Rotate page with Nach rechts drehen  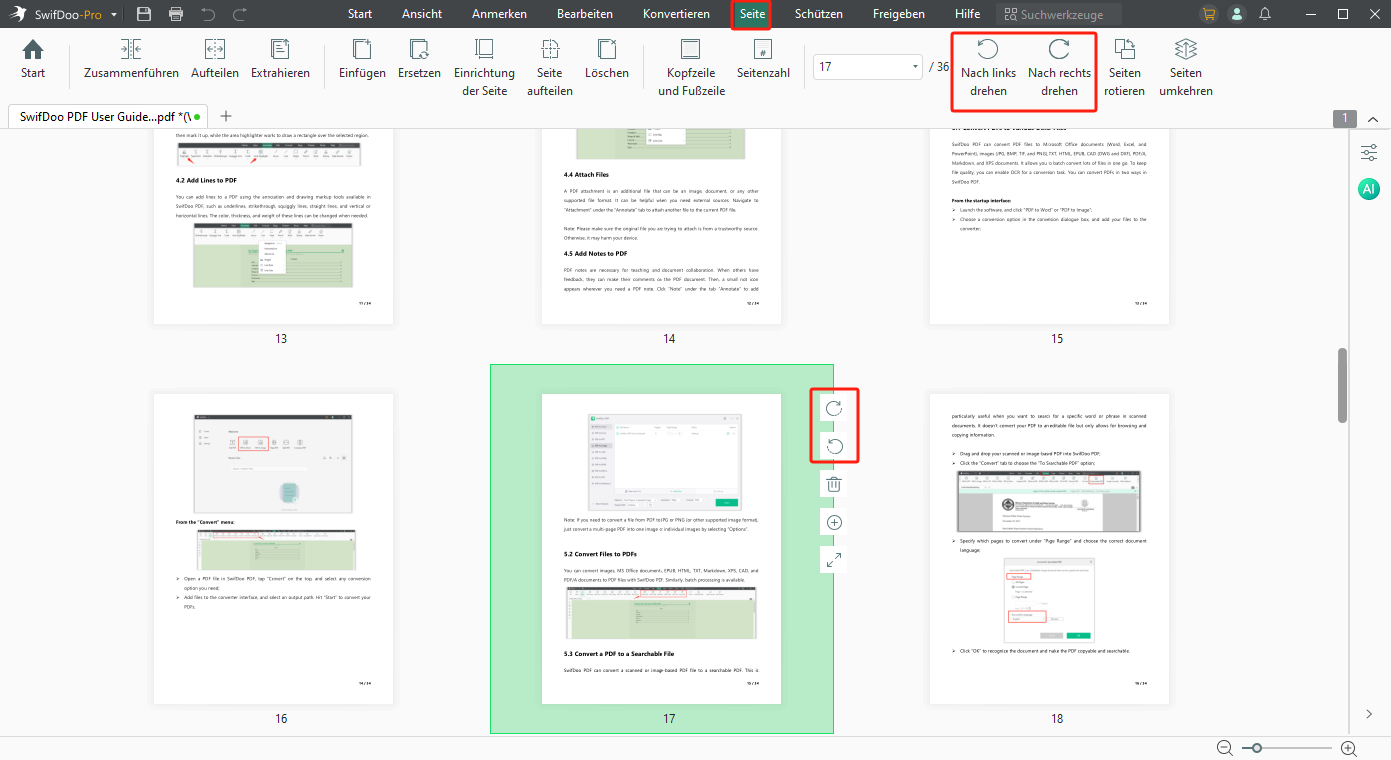pos(1059,68)
